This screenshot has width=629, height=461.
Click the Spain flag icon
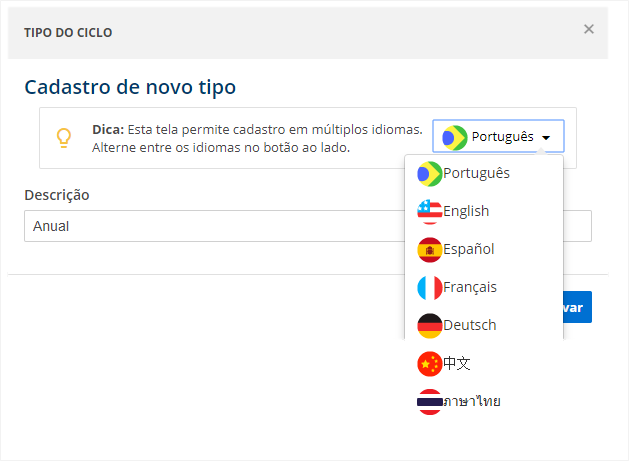tap(430, 250)
